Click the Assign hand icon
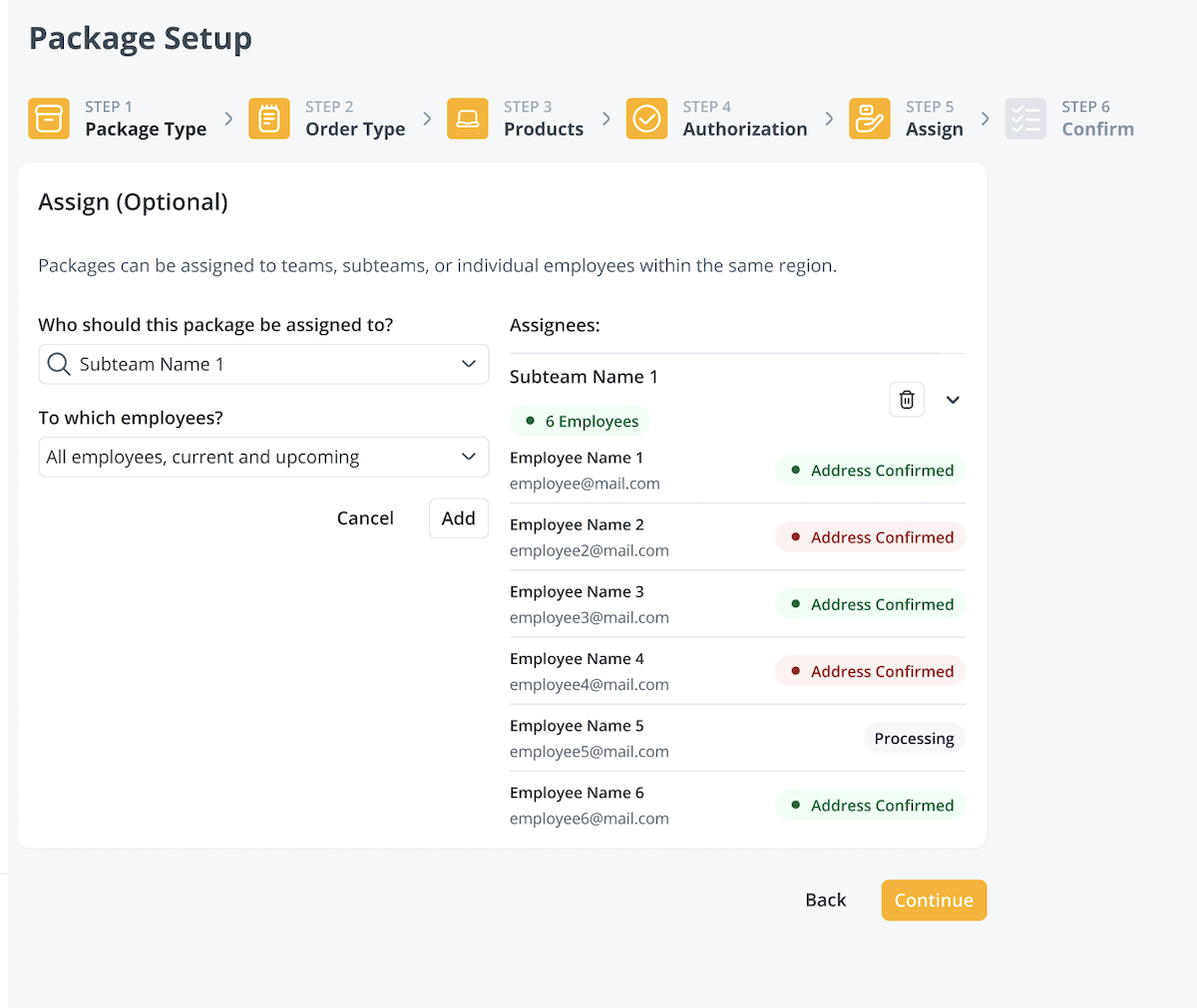1197x1008 pixels. coord(869,119)
